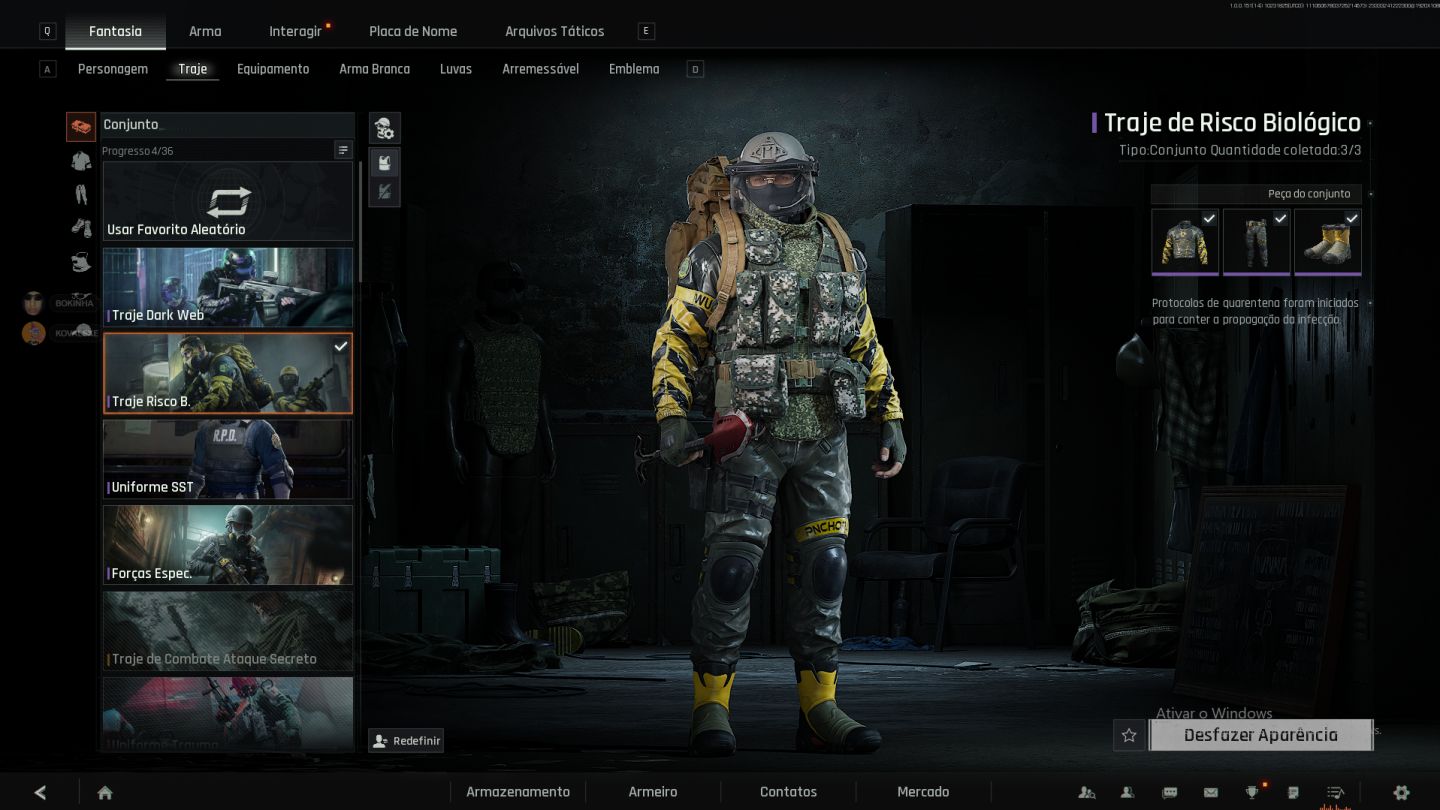Switch to the Arma tab

(205, 31)
